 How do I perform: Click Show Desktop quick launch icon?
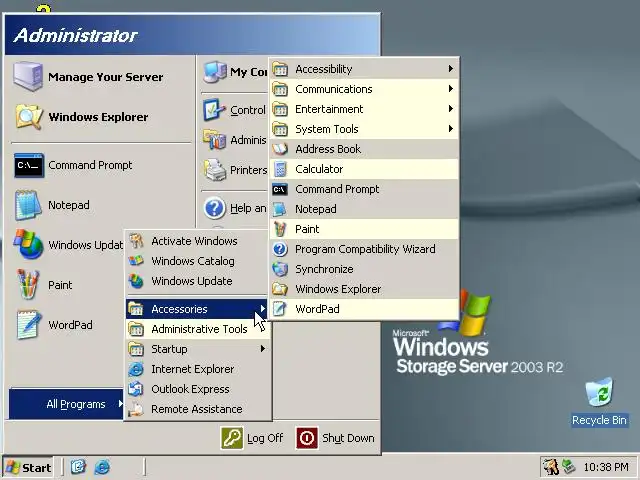point(78,467)
